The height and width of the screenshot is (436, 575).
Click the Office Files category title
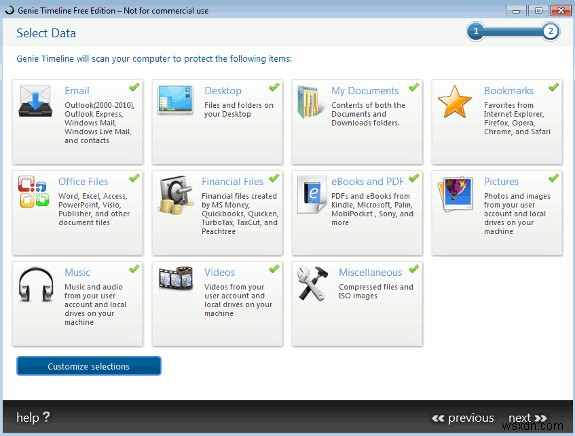coord(83,182)
